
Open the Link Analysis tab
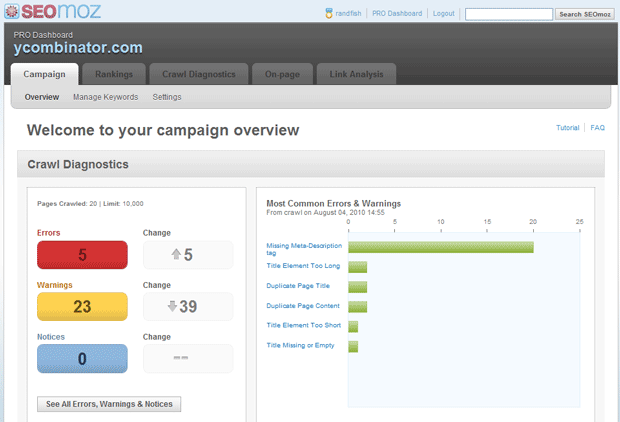356,74
